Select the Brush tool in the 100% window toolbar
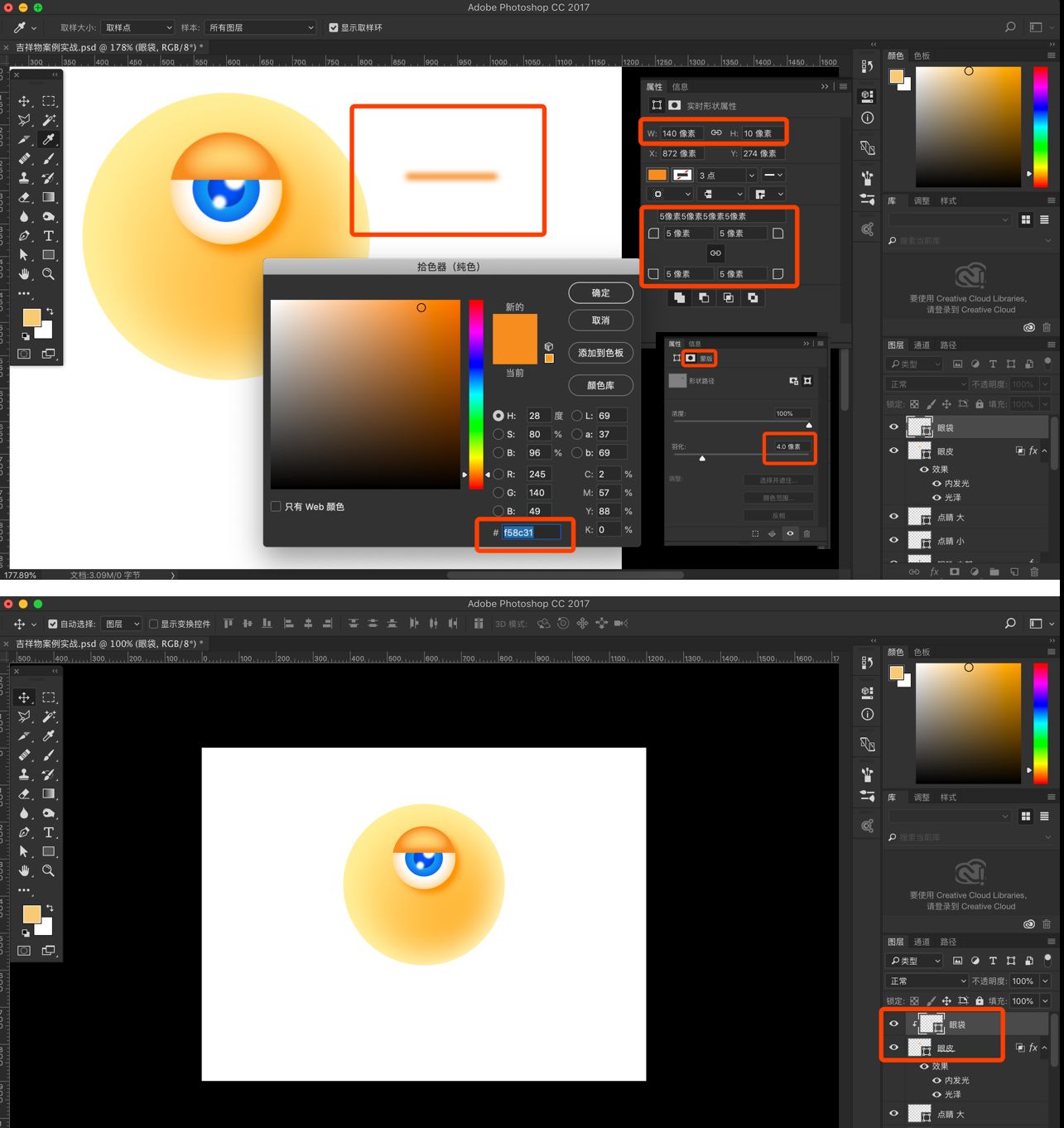This screenshot has width=1064, height=1128. click(x=49, y=755)
